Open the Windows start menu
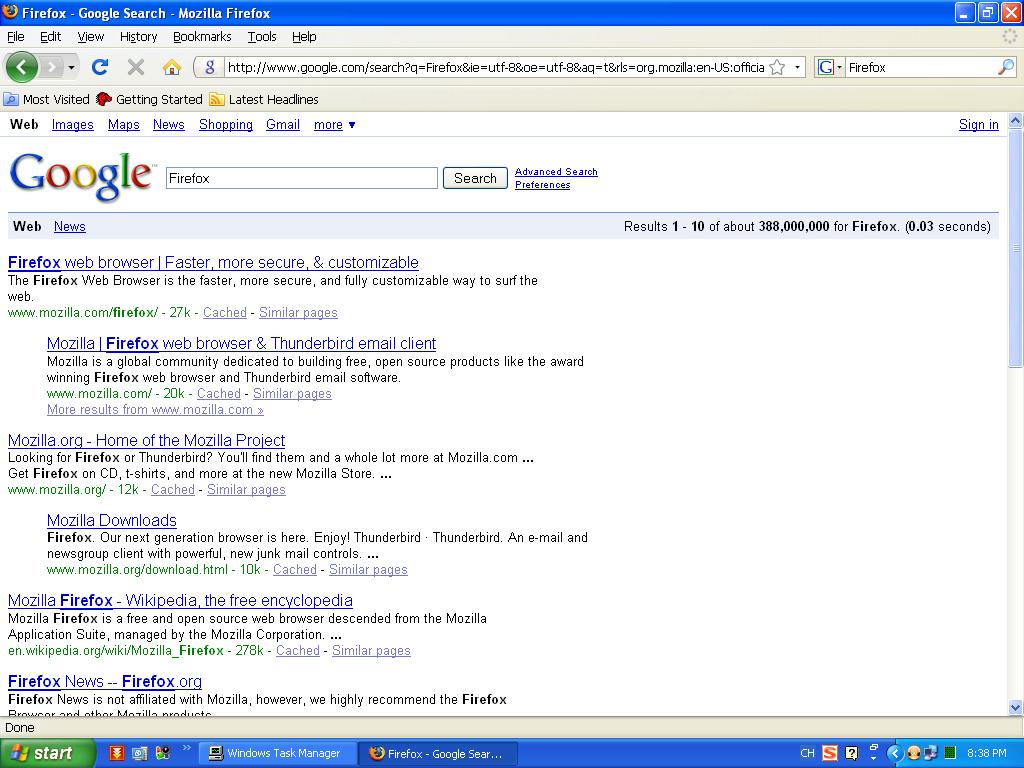Image resolution: width=1024 pixels, height=768 pixels. click(46, 753)
